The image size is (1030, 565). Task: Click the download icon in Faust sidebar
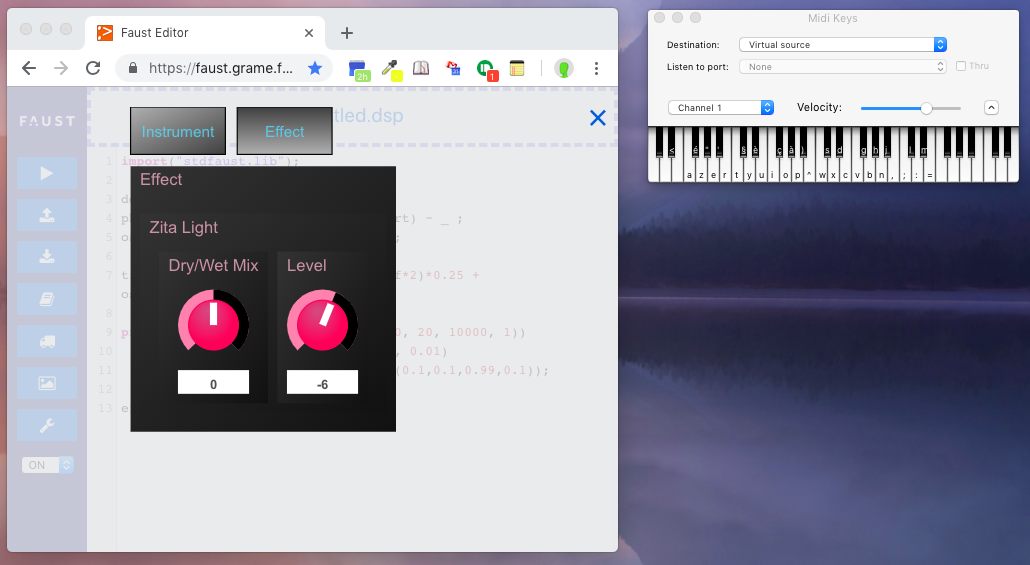click(x=47, y=257)
